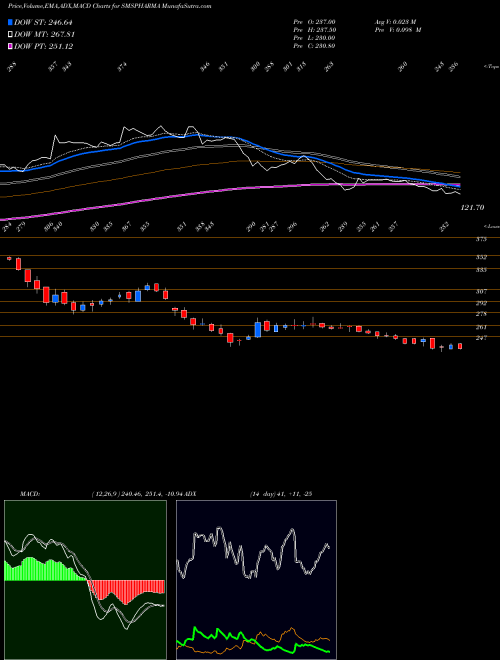Select the 'DOW ST: 246.64' legend text

43,23
